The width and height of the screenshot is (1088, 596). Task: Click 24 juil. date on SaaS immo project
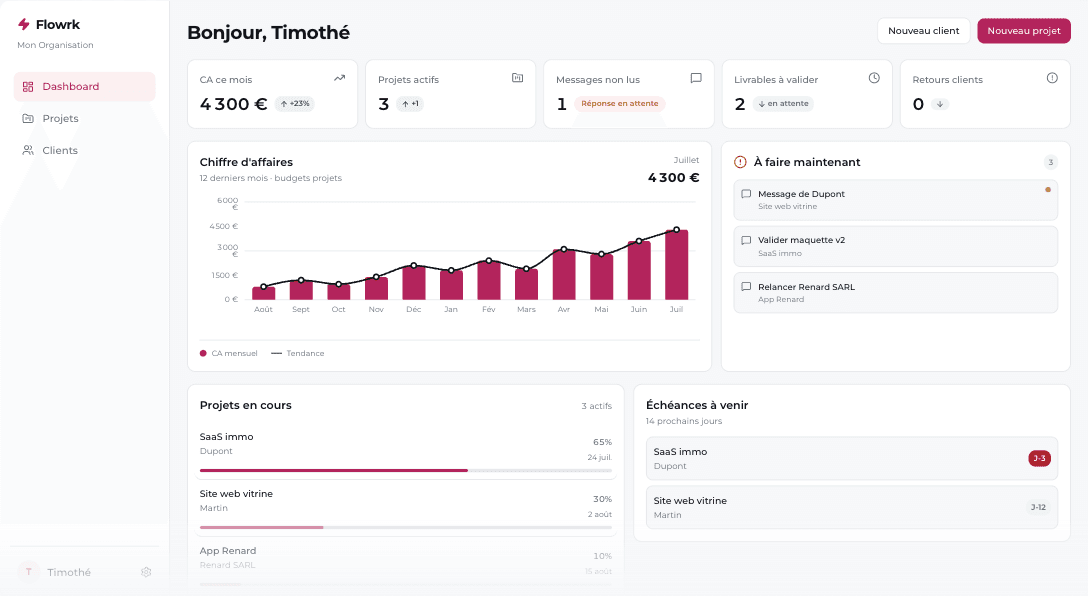[600, 457]
